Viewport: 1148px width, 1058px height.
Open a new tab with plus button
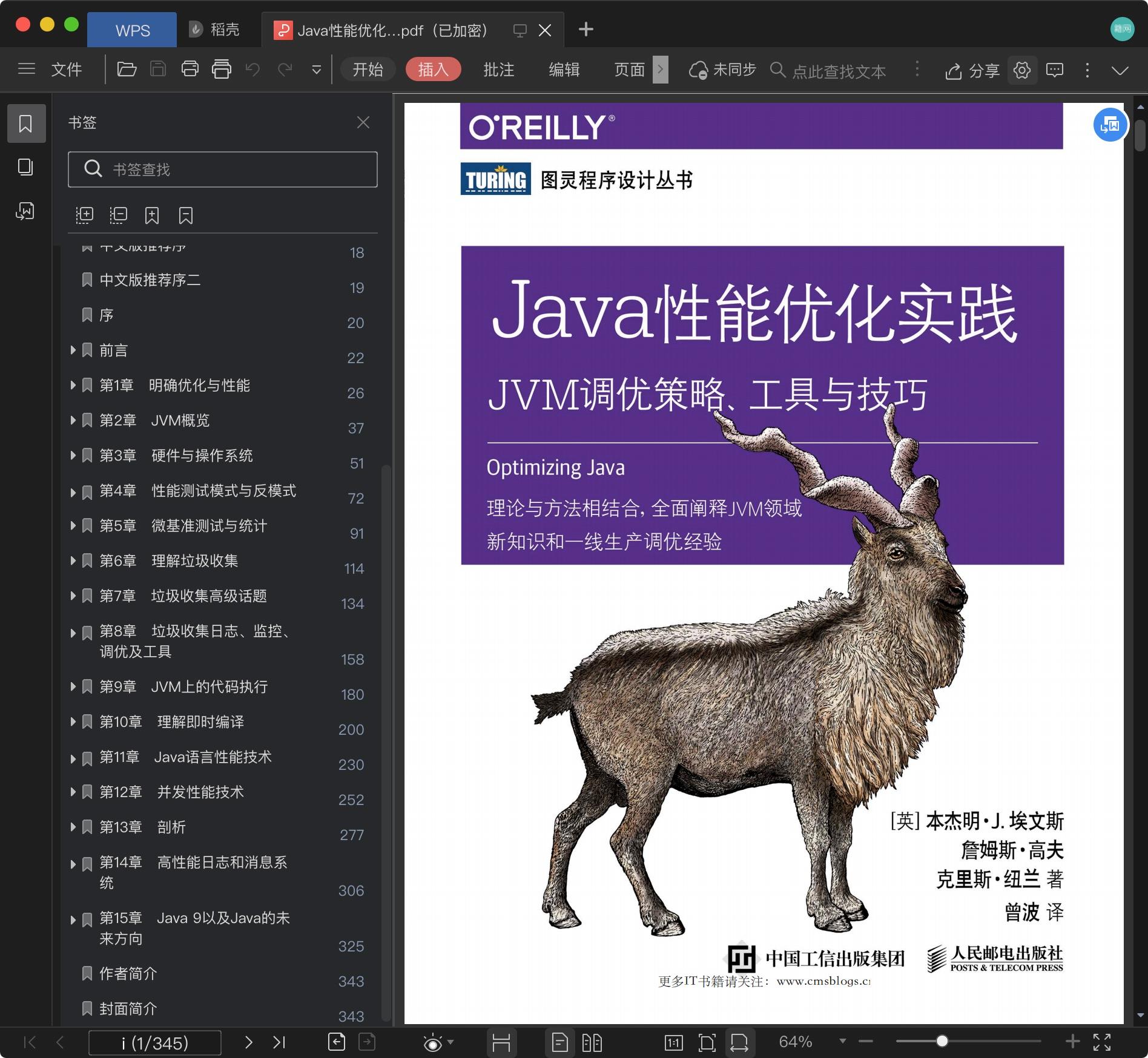[x=586, y=29]
